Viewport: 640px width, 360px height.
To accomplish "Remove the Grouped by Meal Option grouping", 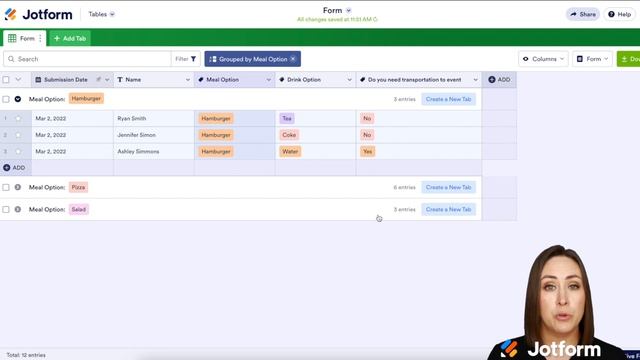I will coord(293,59).
